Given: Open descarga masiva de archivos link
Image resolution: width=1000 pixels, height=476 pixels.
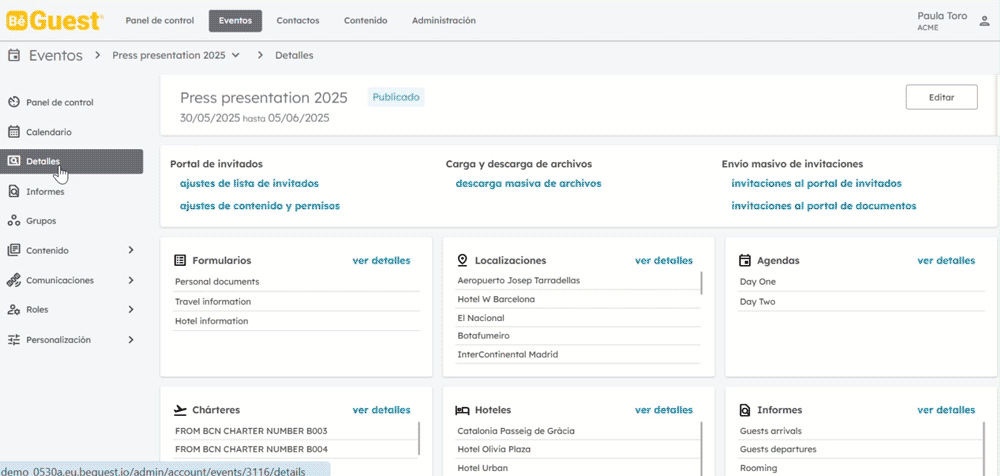Looking at the screenshot, I should pyautogui.click(x=528, y=183).
